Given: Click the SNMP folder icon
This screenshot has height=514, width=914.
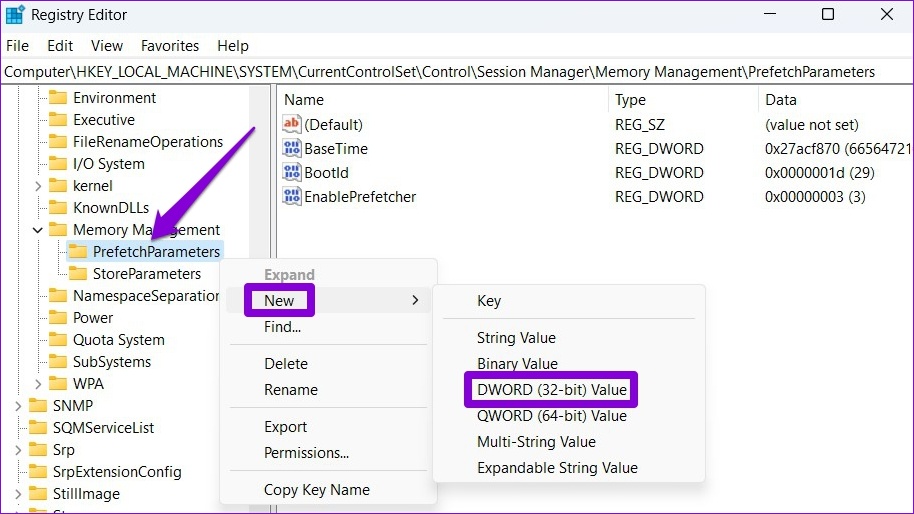Looking at the screenshot, I should [x=38, y=406].
